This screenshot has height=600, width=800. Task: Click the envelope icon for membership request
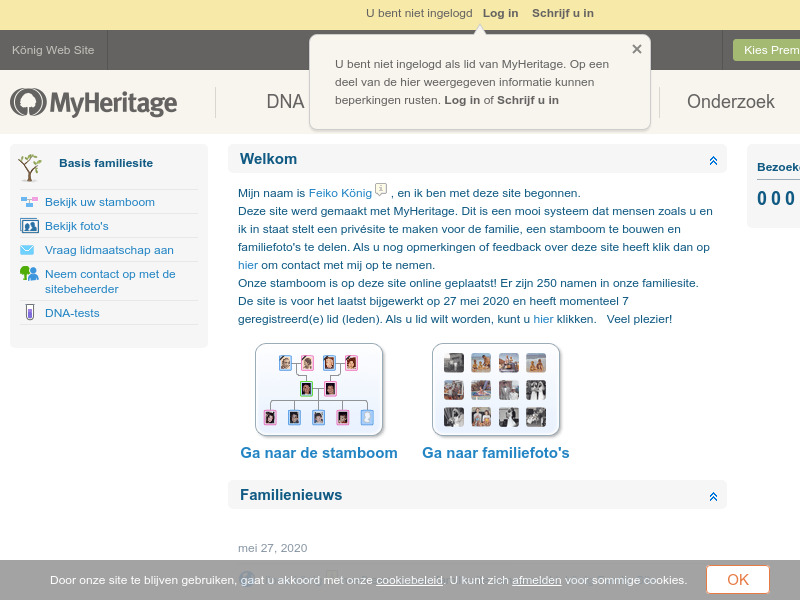[30, 250]
